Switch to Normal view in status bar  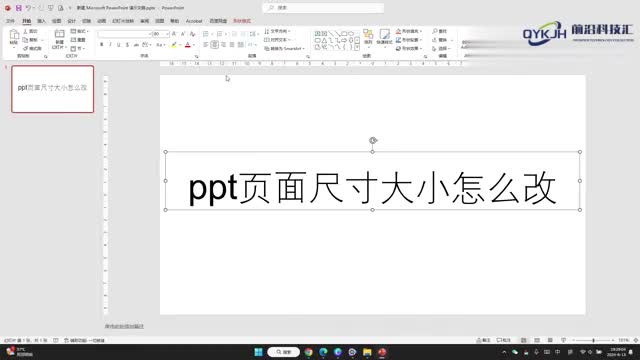click(524, 340)
